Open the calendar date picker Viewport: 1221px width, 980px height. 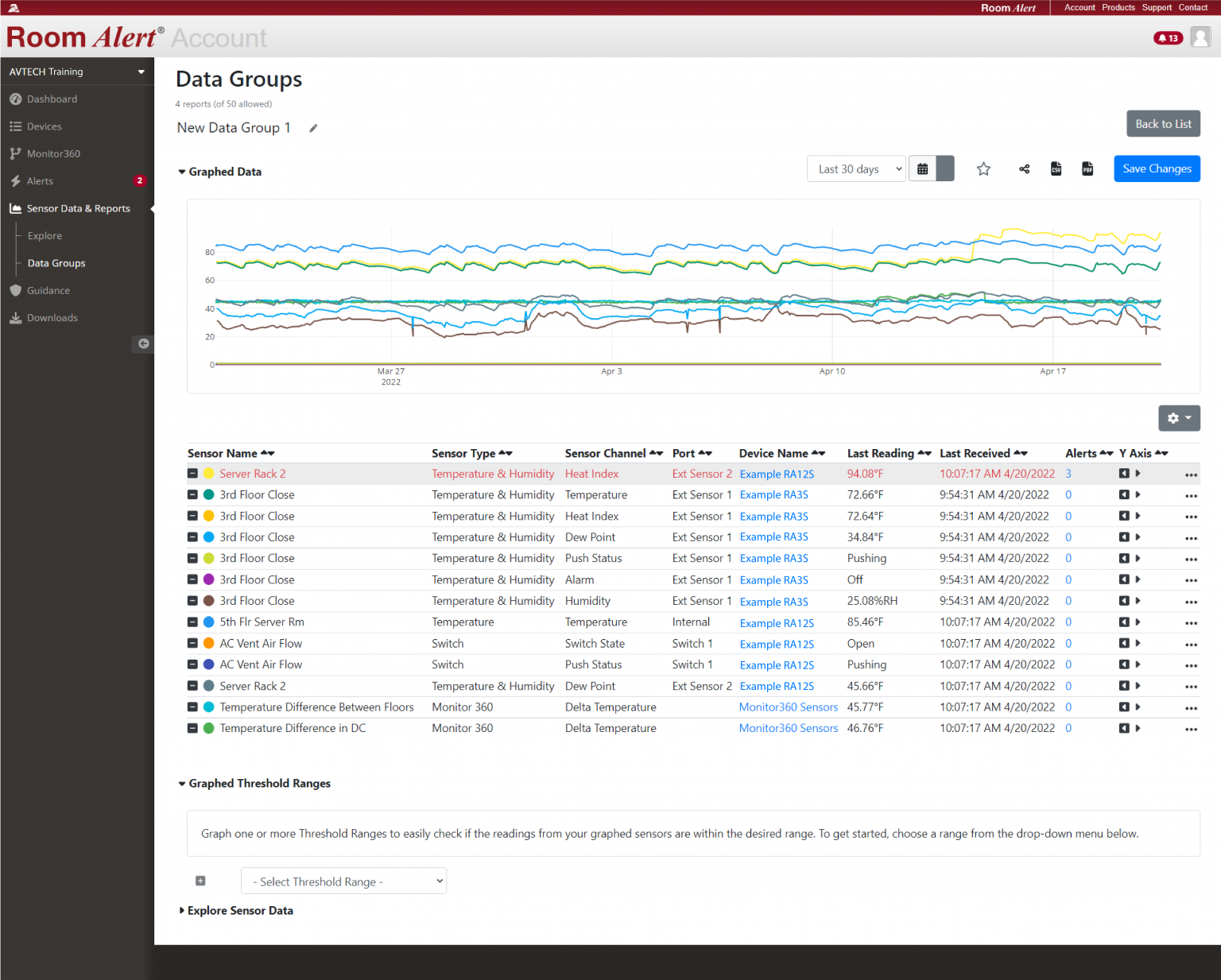pos(922,168)
